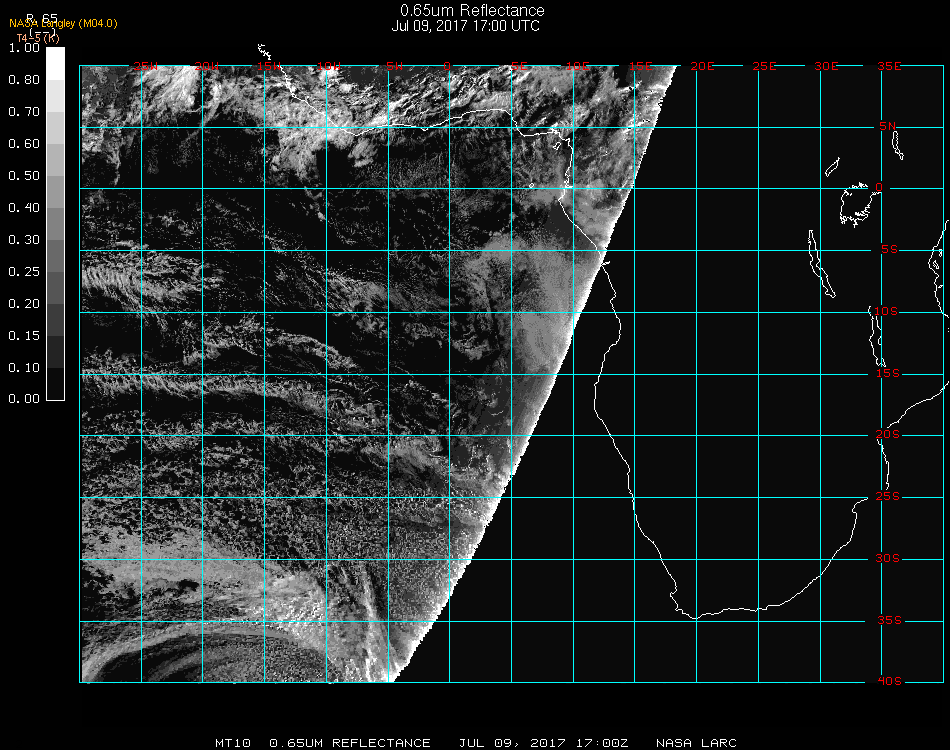Click the 10E longitude label
Screen dimensions: 950x750
pyautogui.click(x=577, y=66)
